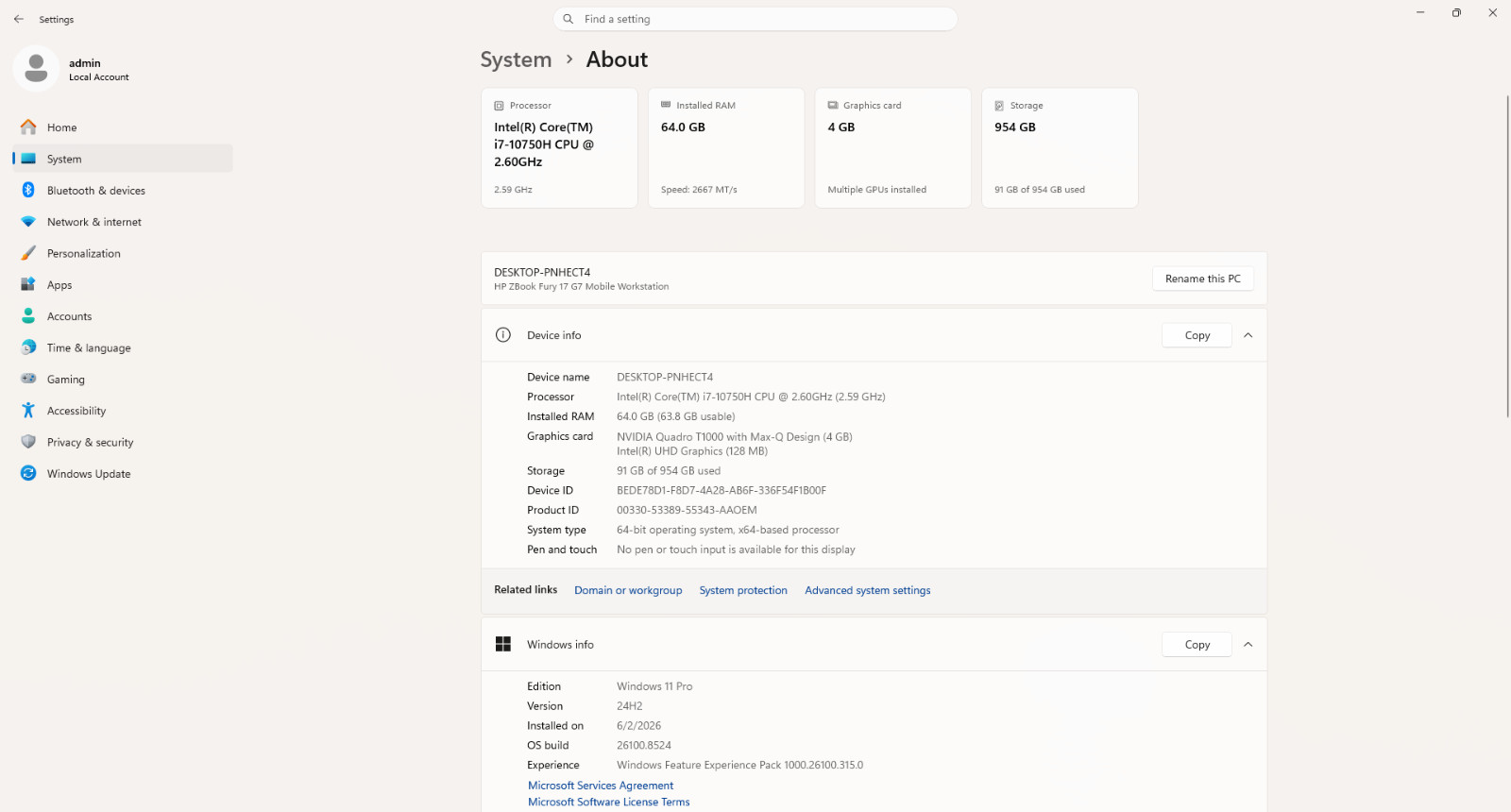Open the Gaming settings section

tap(123, 380)
